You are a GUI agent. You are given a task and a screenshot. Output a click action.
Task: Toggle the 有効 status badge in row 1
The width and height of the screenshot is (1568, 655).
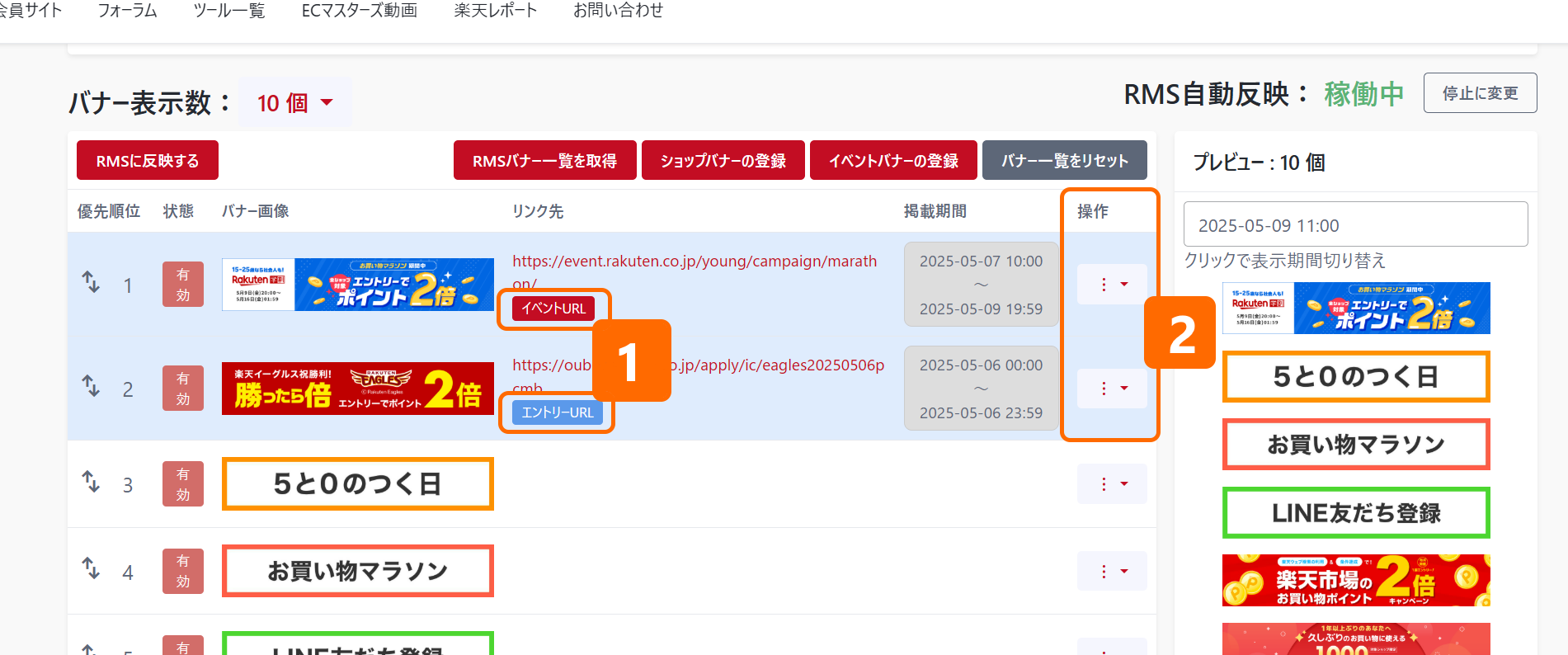coord(183,285)
